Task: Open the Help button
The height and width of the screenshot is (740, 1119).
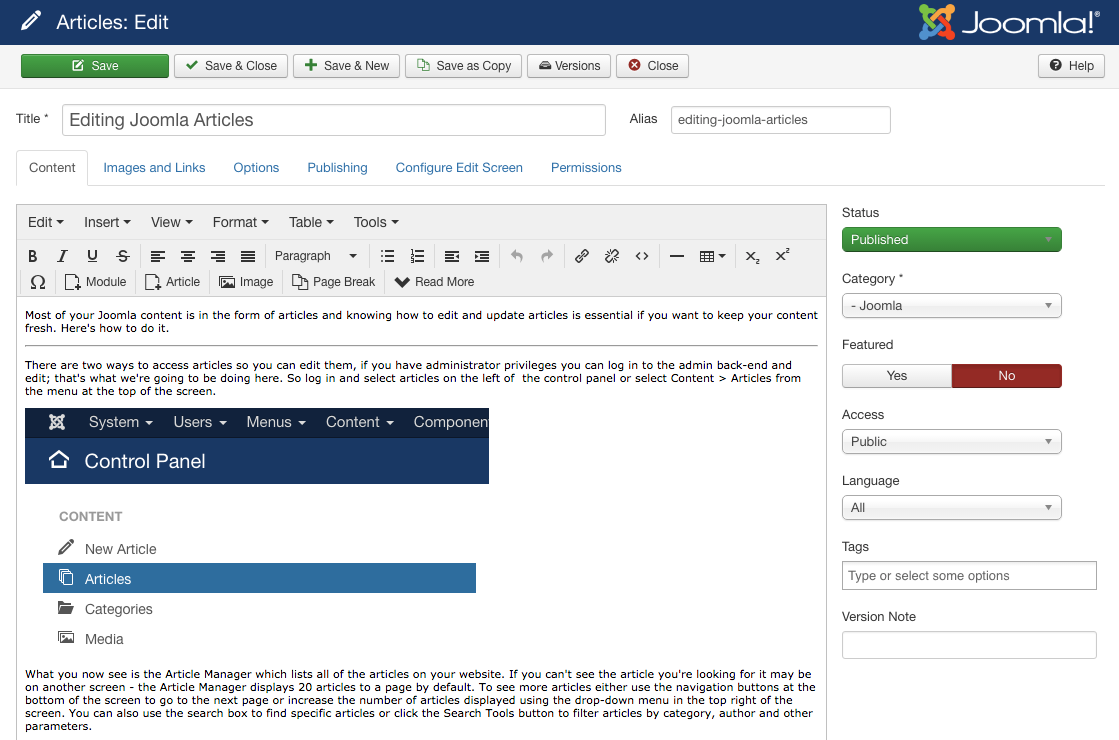Action: tap(1071, 66)
